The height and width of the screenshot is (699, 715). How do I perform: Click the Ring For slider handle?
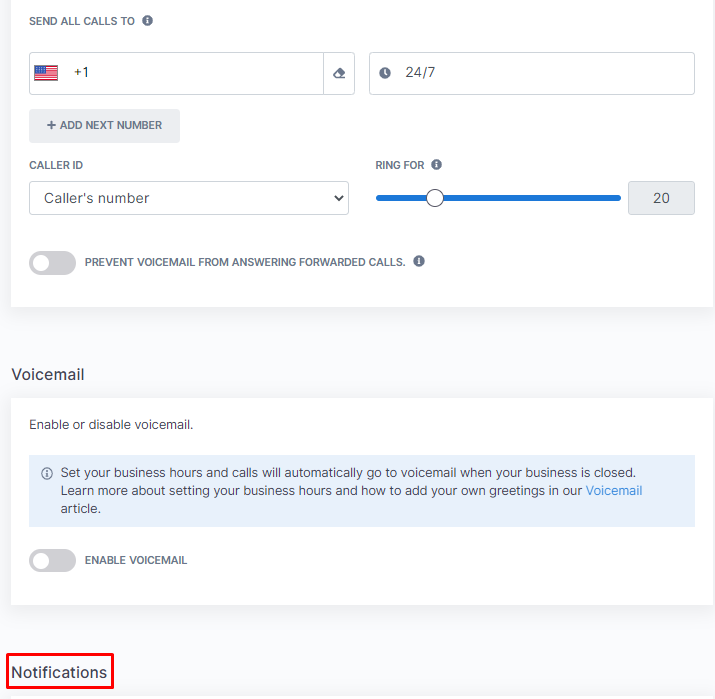pyautogui.click(x=435, y=198)
